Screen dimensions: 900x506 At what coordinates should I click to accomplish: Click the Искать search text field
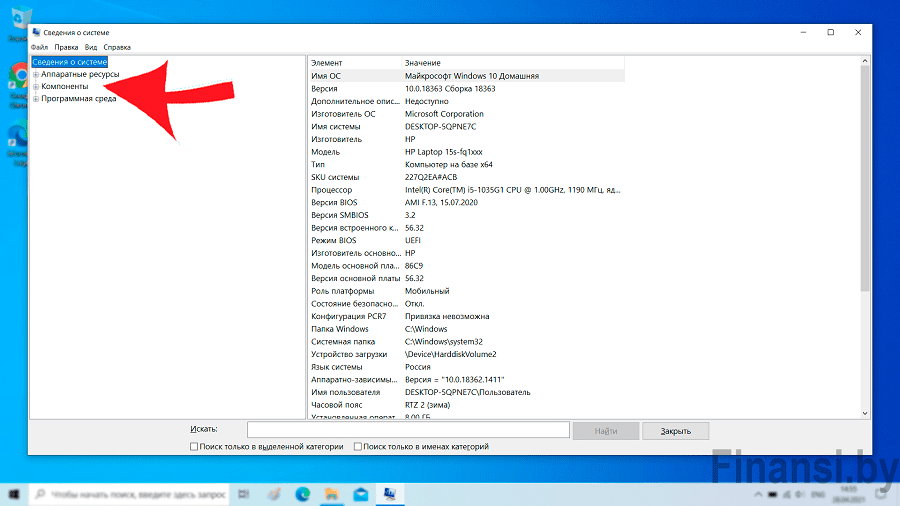click(x=408, y=430)
